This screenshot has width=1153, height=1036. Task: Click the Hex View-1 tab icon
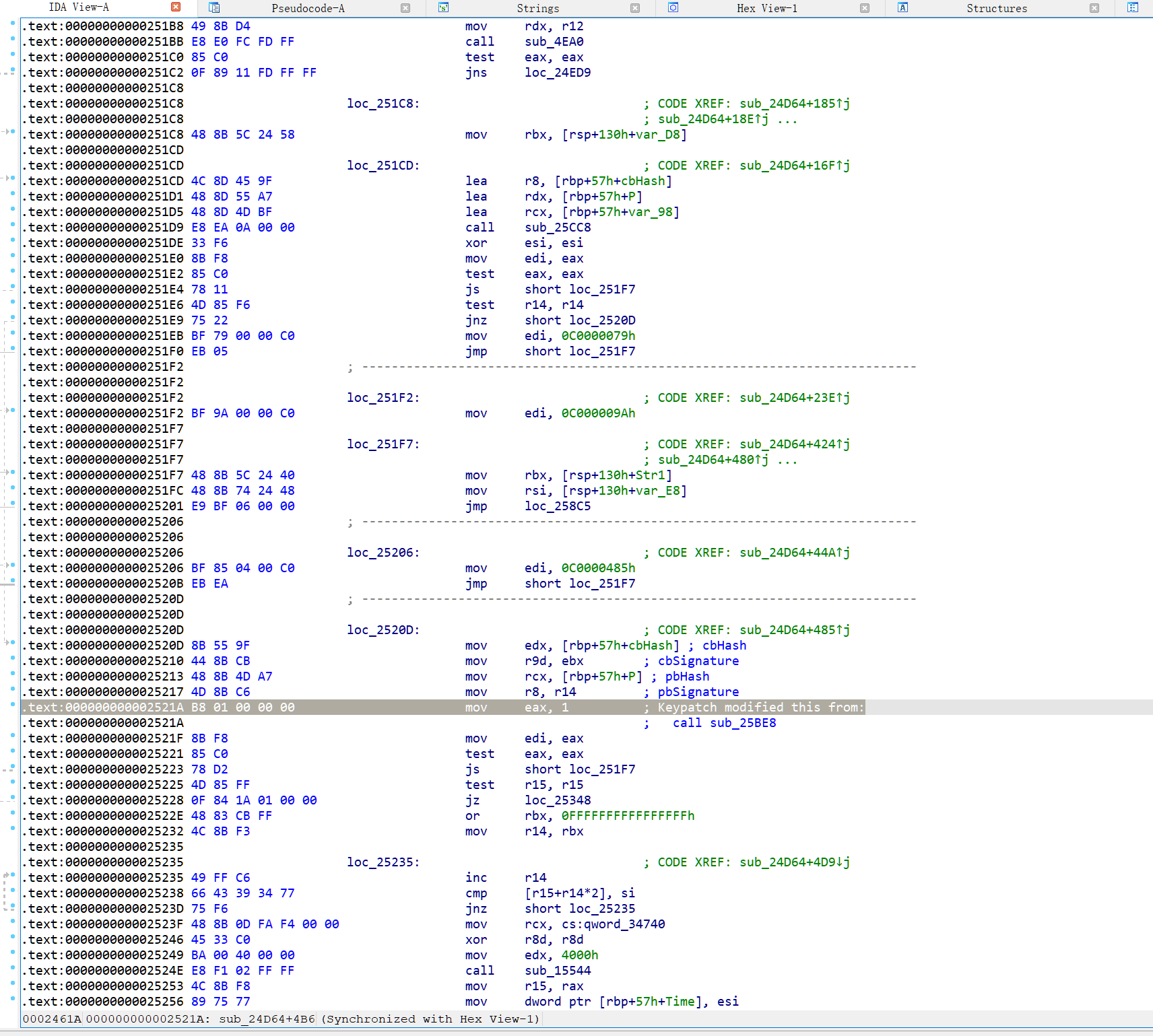pyautogui.click(x=673, y=8)
